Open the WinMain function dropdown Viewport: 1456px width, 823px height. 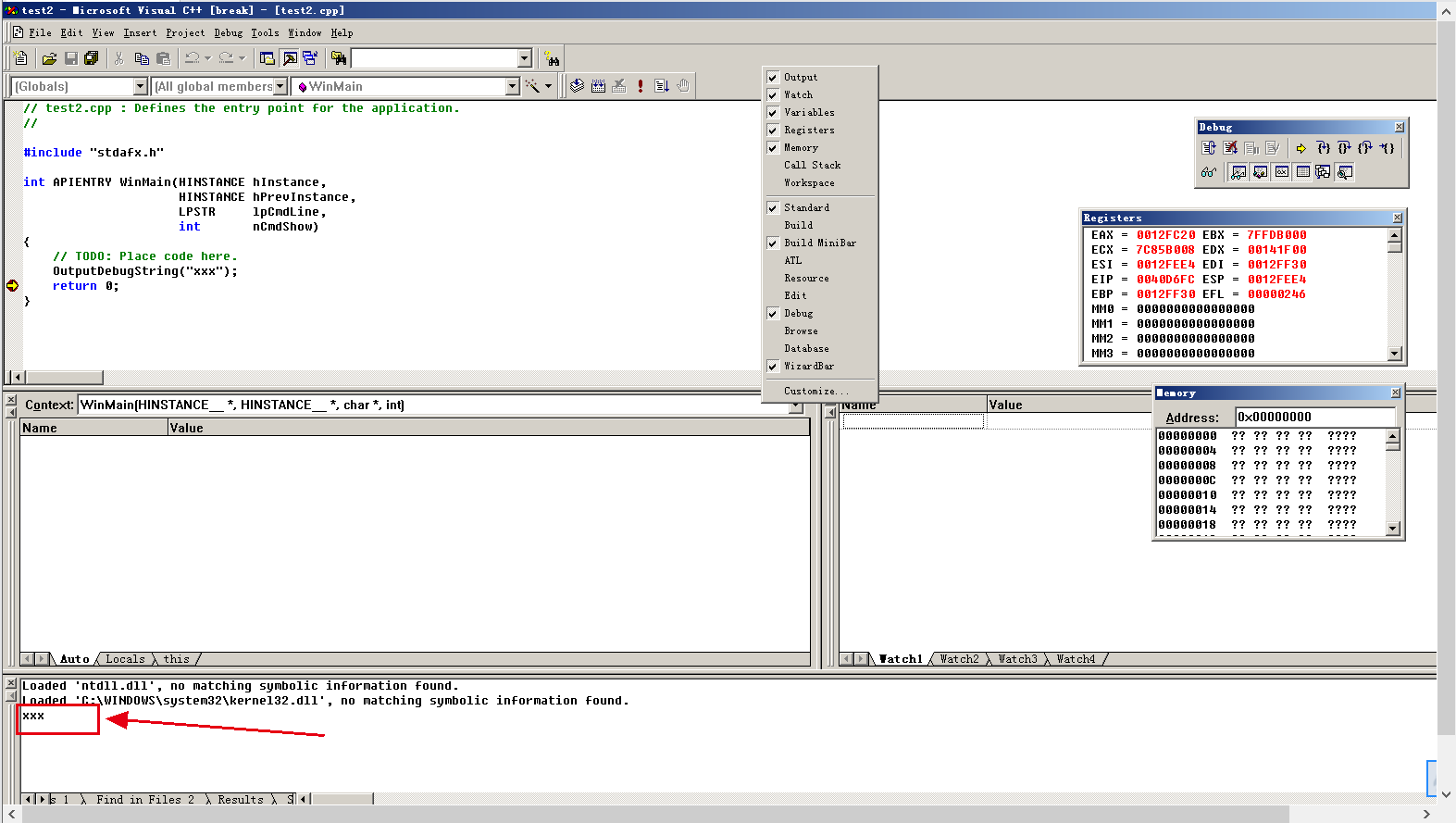pyautogui.click(x=513, y=86)
